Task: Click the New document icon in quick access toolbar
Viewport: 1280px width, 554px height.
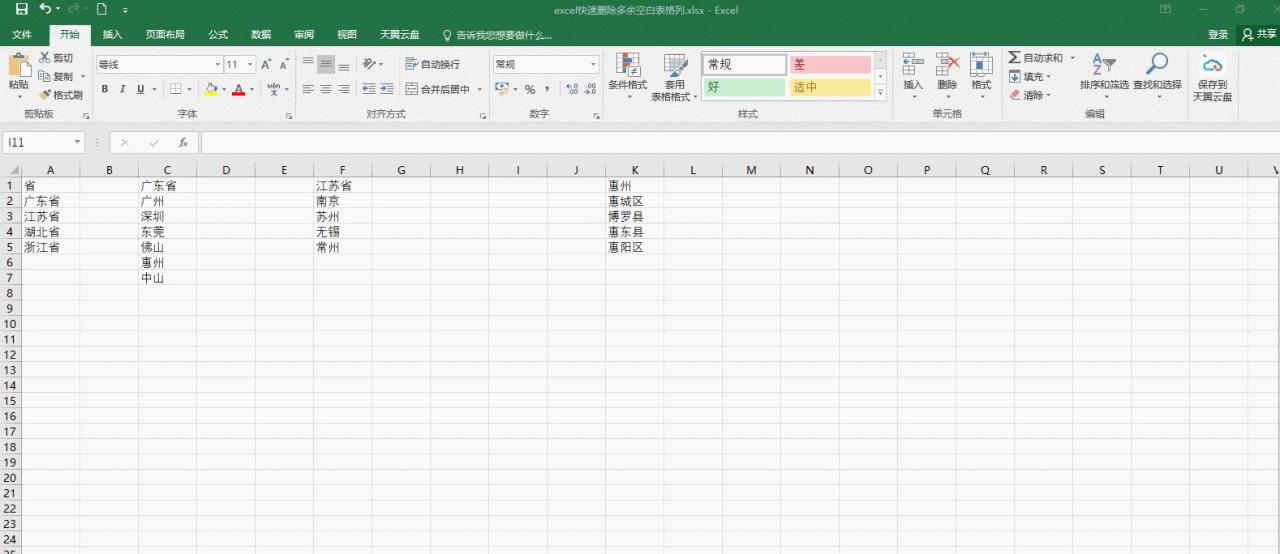Action: (102, 9)
